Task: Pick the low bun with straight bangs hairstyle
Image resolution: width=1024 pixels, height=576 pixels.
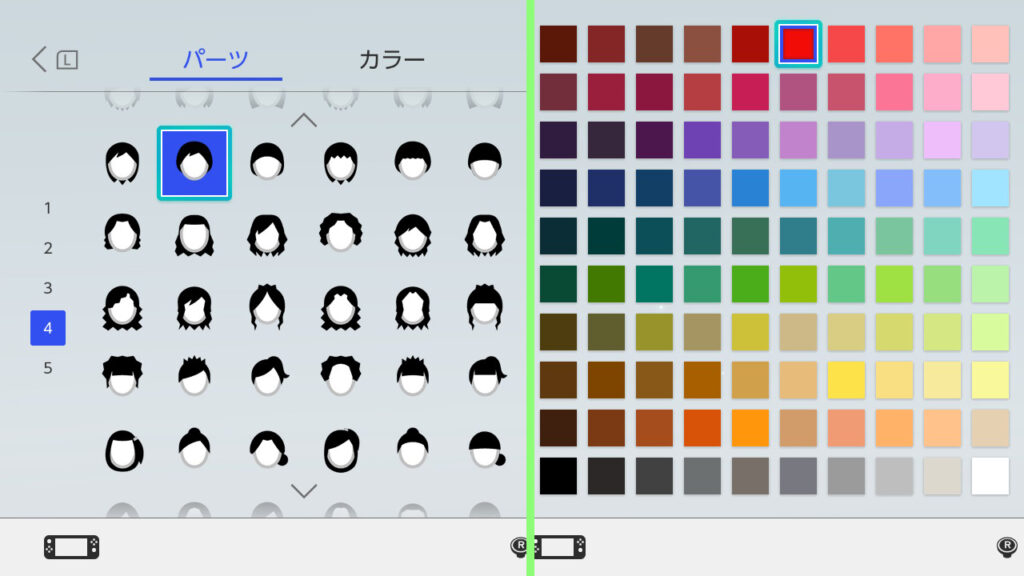Action: (x=487, y=449)
